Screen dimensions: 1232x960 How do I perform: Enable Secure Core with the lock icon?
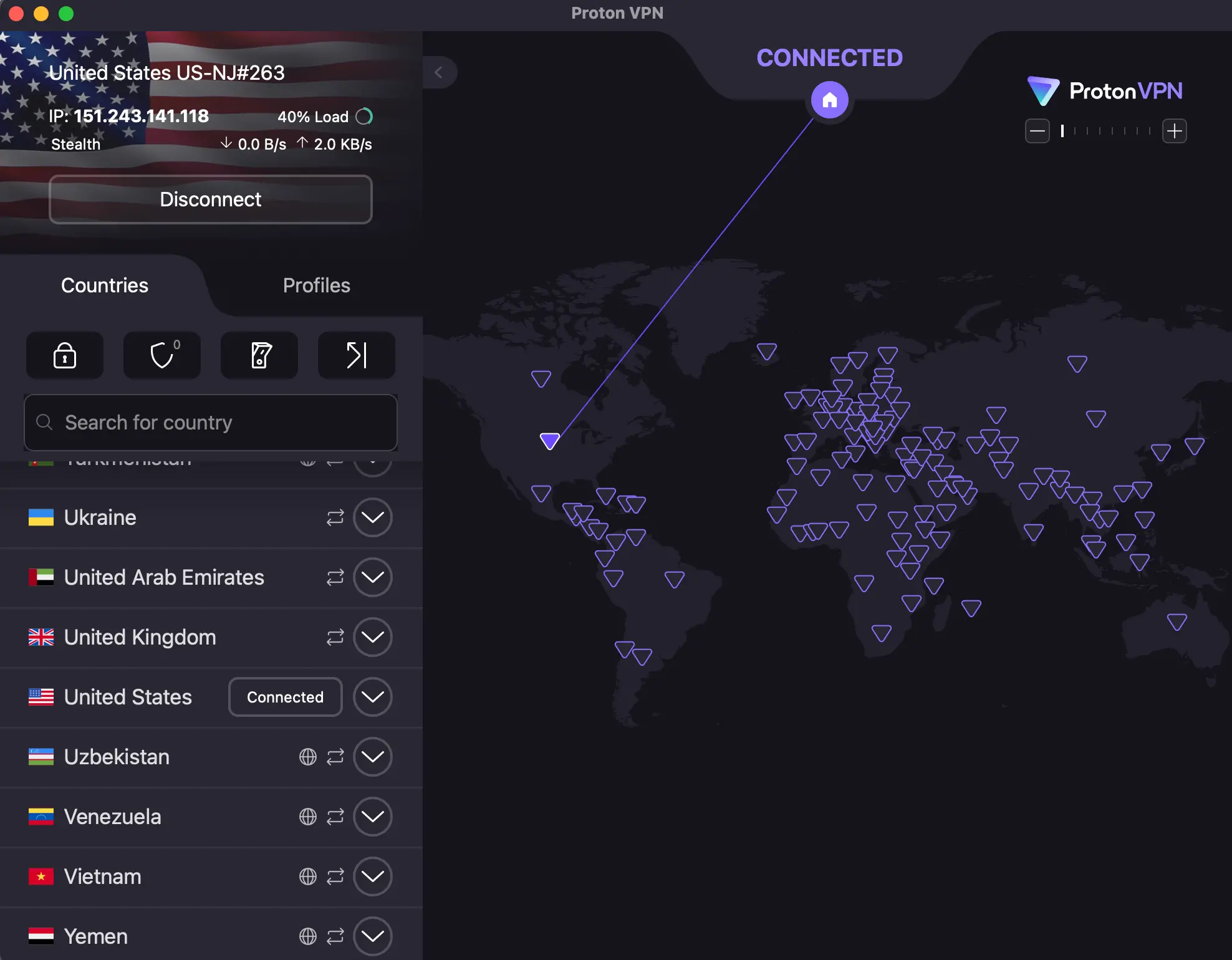(x=64, y=355)
